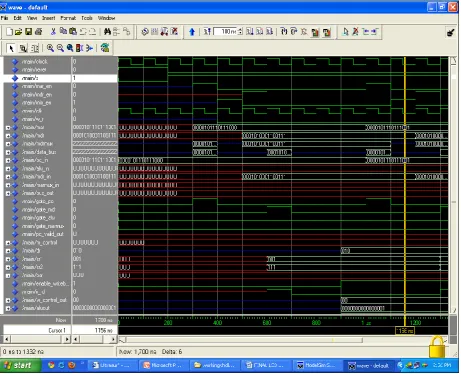Click the Paste (clipboard) icon
Viewport: 461px width, 374px height.
coord(73,31)
